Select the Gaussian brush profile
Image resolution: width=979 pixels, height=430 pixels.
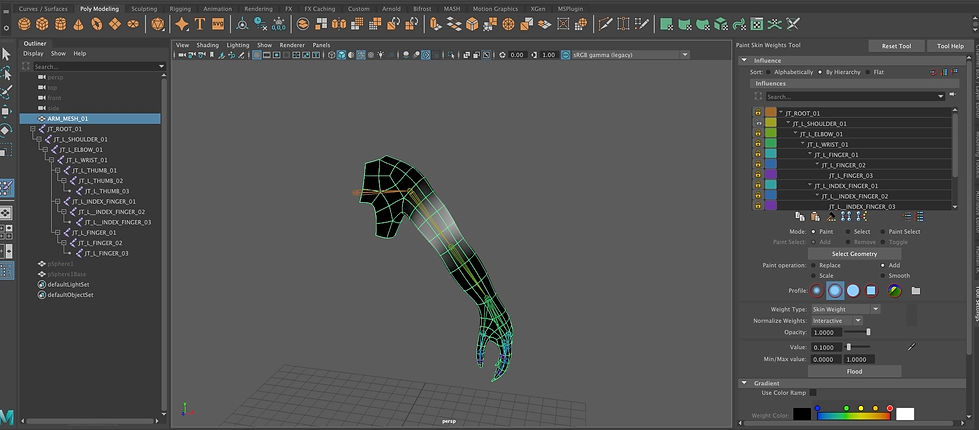[x=817, y=291]
